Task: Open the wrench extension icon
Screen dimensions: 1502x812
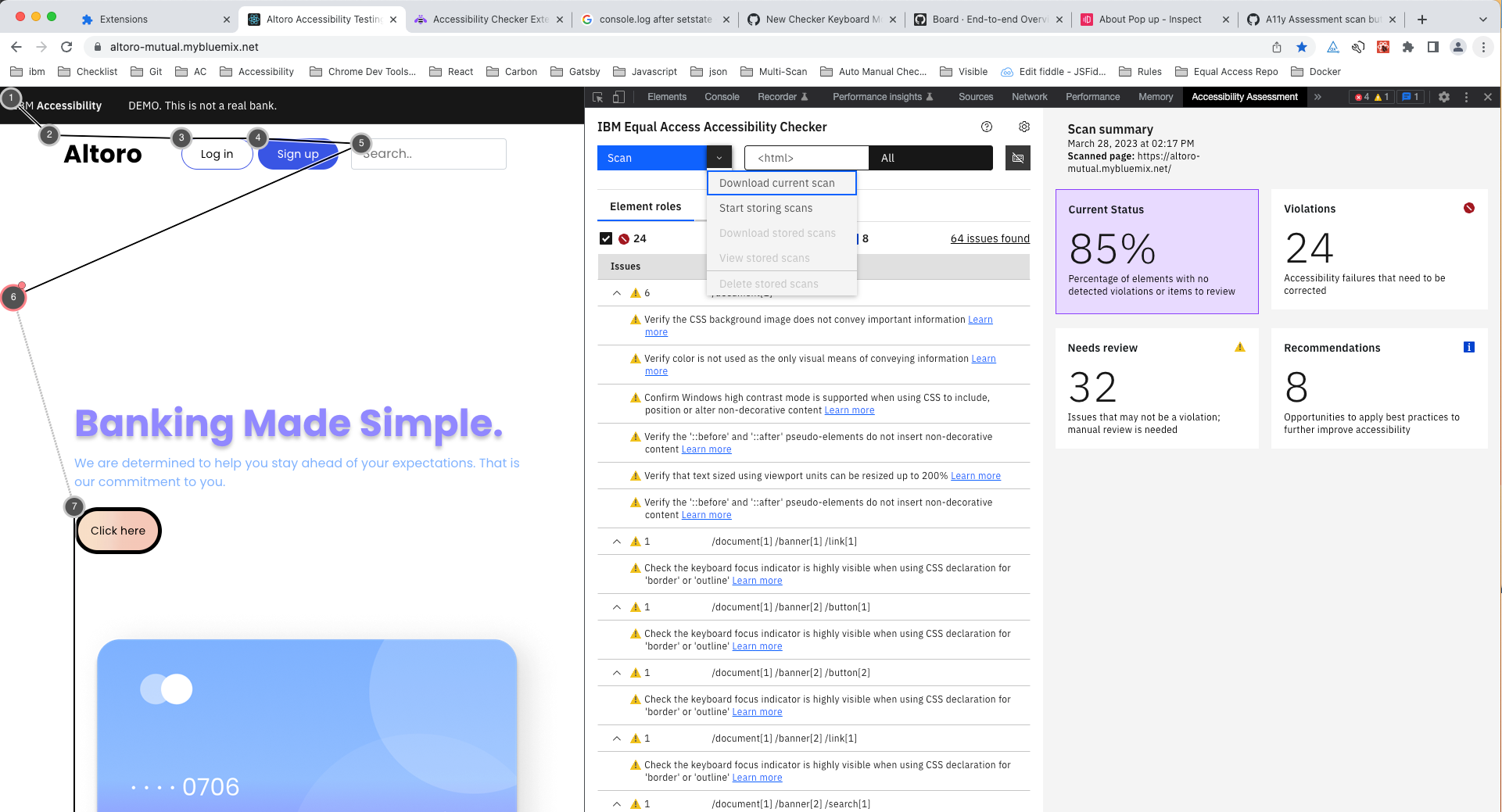Action: 1358,47
